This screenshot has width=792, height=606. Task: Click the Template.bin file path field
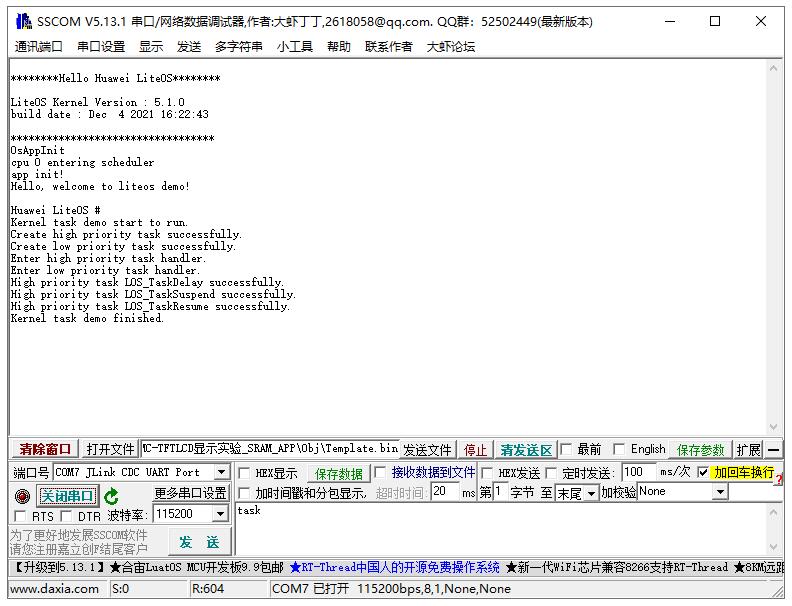click(270, 448)
